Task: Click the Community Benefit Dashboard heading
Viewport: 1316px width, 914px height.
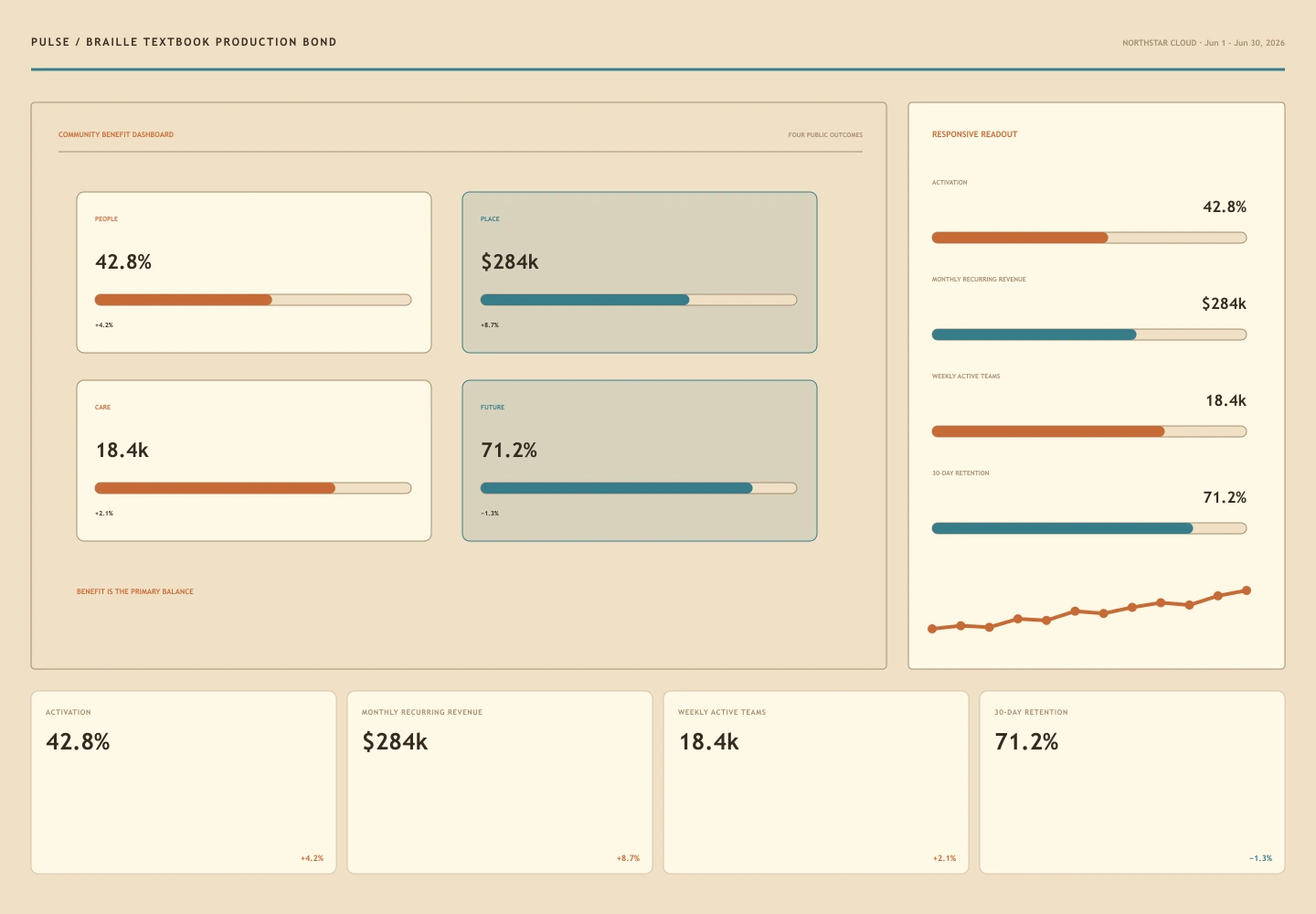Action: tap(116, 134)
